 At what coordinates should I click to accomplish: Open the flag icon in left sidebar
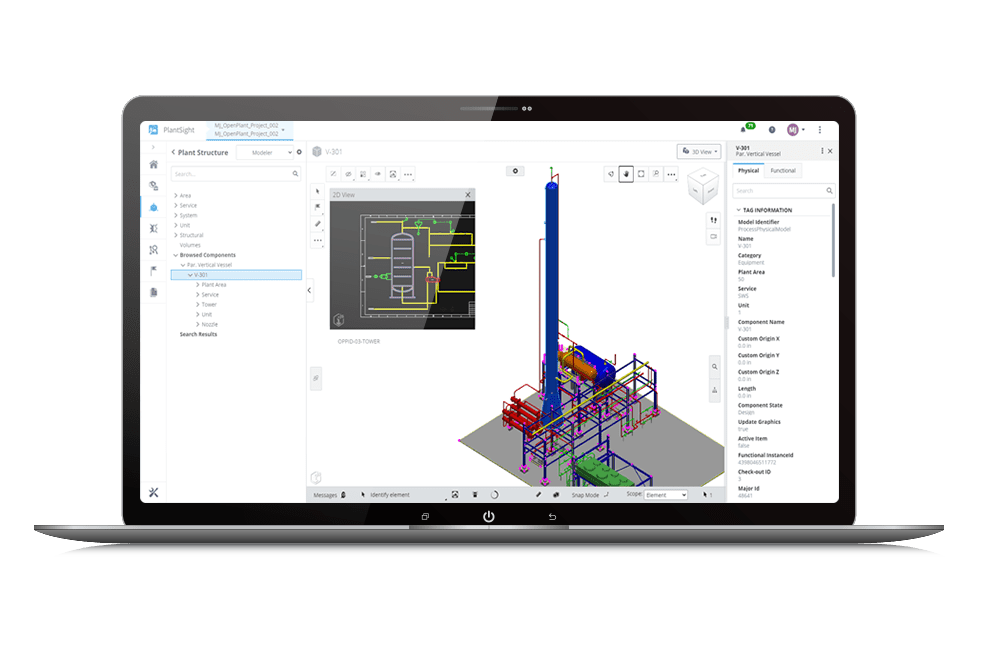point(153,271)
